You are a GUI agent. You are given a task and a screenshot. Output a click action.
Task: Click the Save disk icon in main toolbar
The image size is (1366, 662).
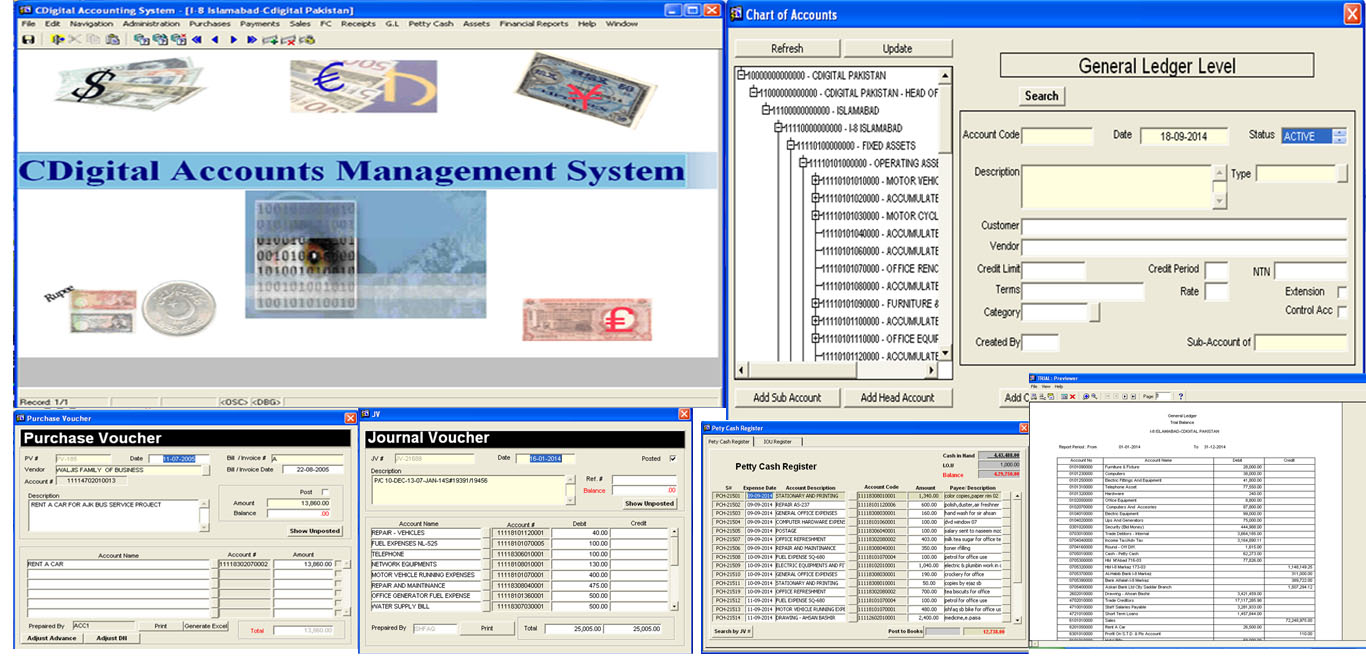point(28,40)
